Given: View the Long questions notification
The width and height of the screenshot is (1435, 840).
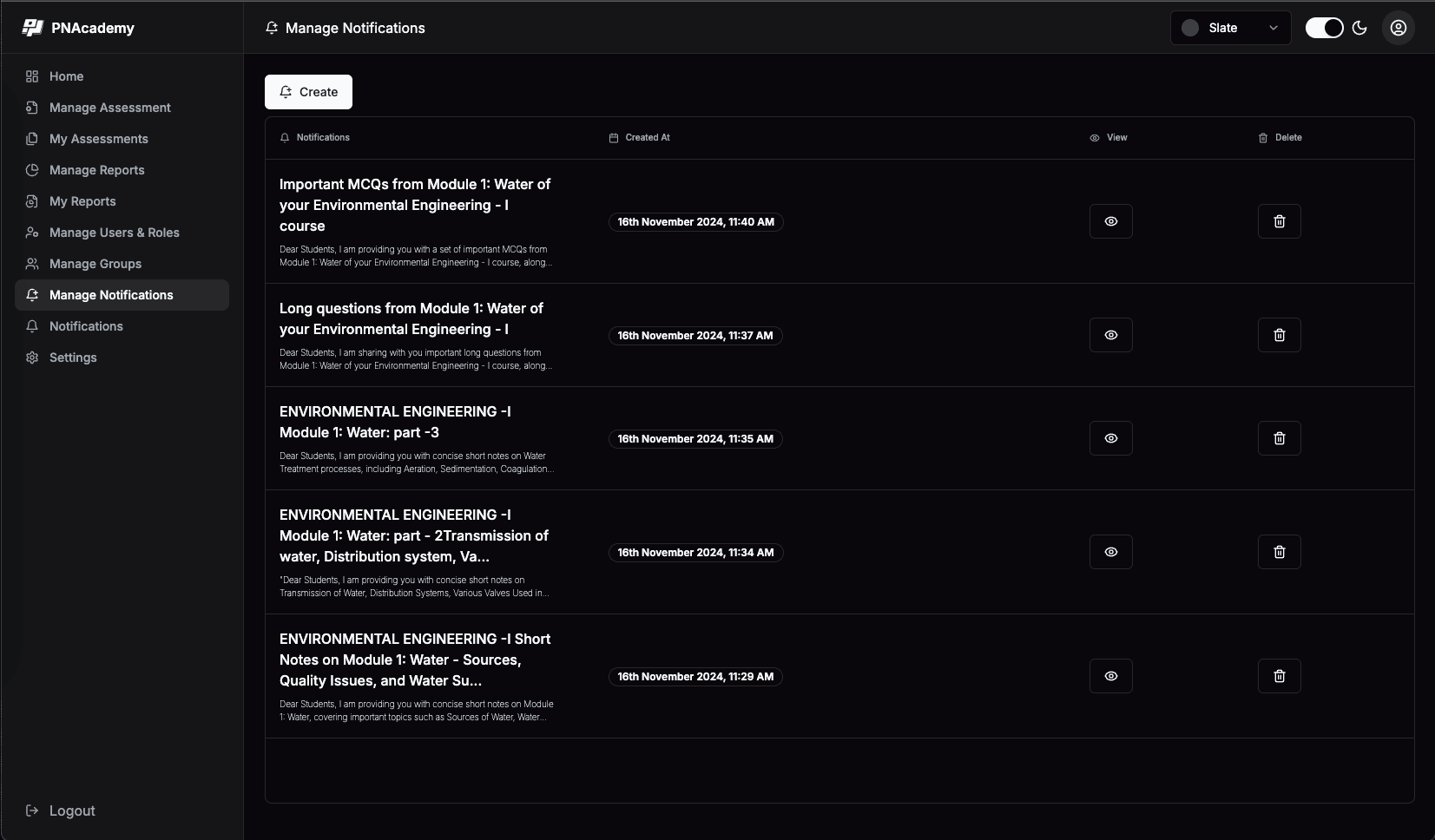Looking at the screenshot, I should tap(1110, 335).
